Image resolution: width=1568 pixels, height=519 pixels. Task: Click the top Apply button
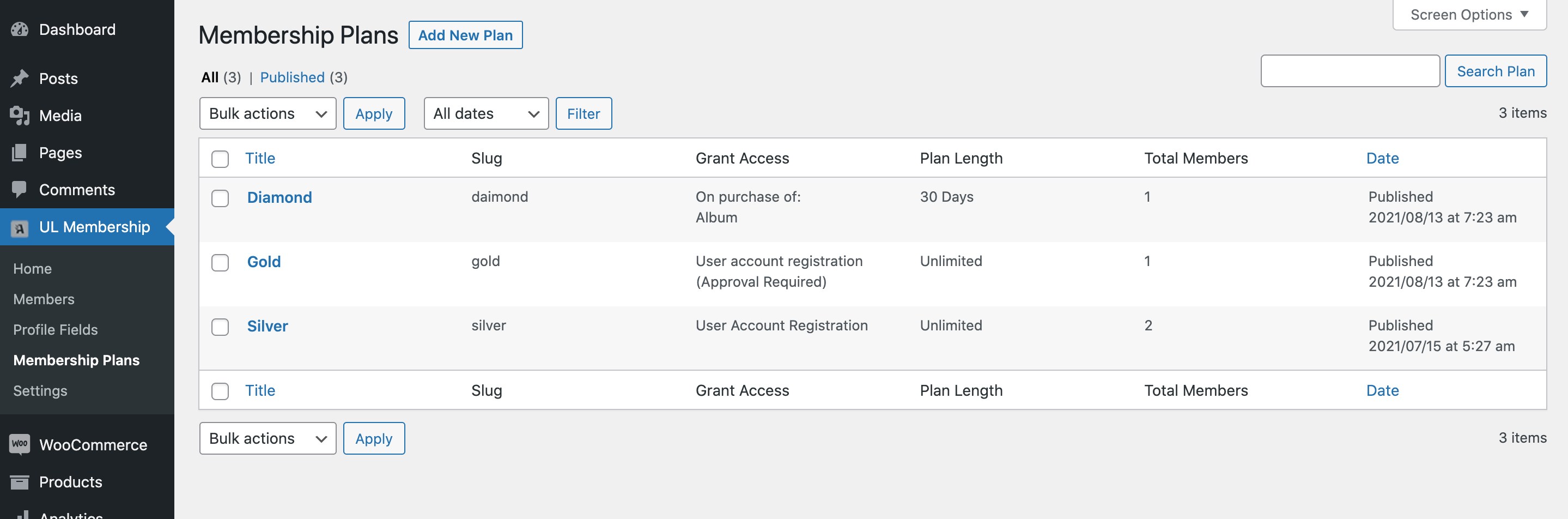pyautogui.click(x=374, y=113)
